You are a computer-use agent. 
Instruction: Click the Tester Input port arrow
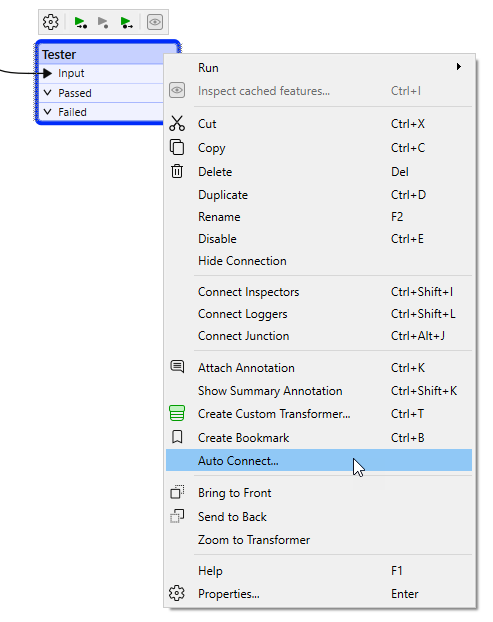coord(48,73)
